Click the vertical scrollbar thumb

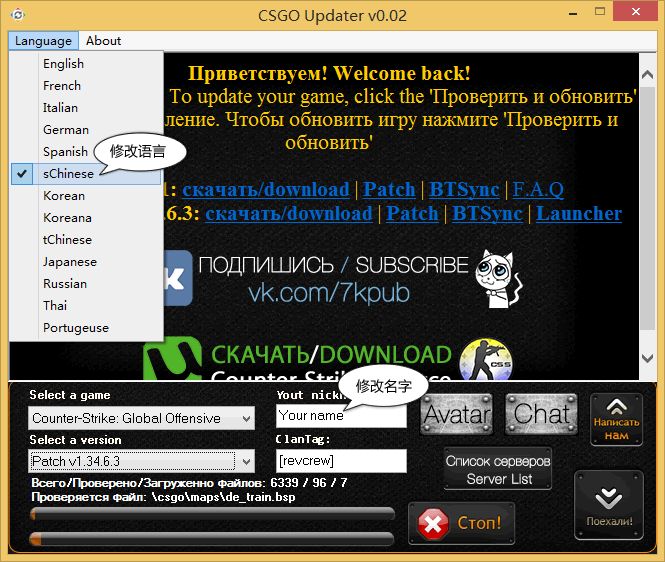(x=647, y=208)
